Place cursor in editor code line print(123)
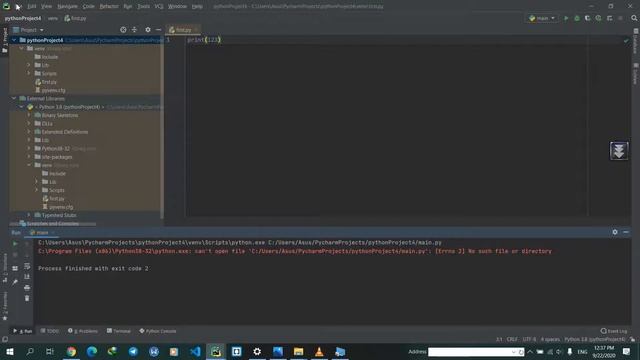640x360 pixels. [x=204, y=40]
